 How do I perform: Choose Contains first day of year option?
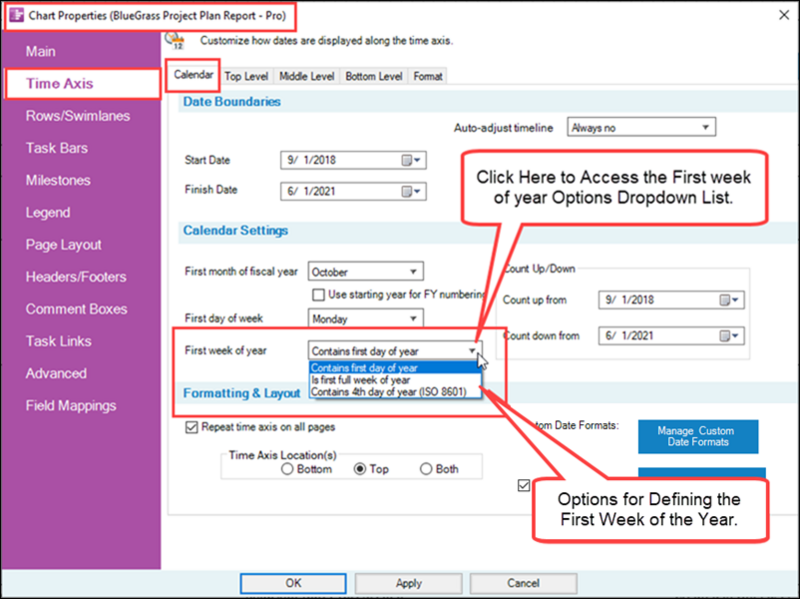point(395,368)
